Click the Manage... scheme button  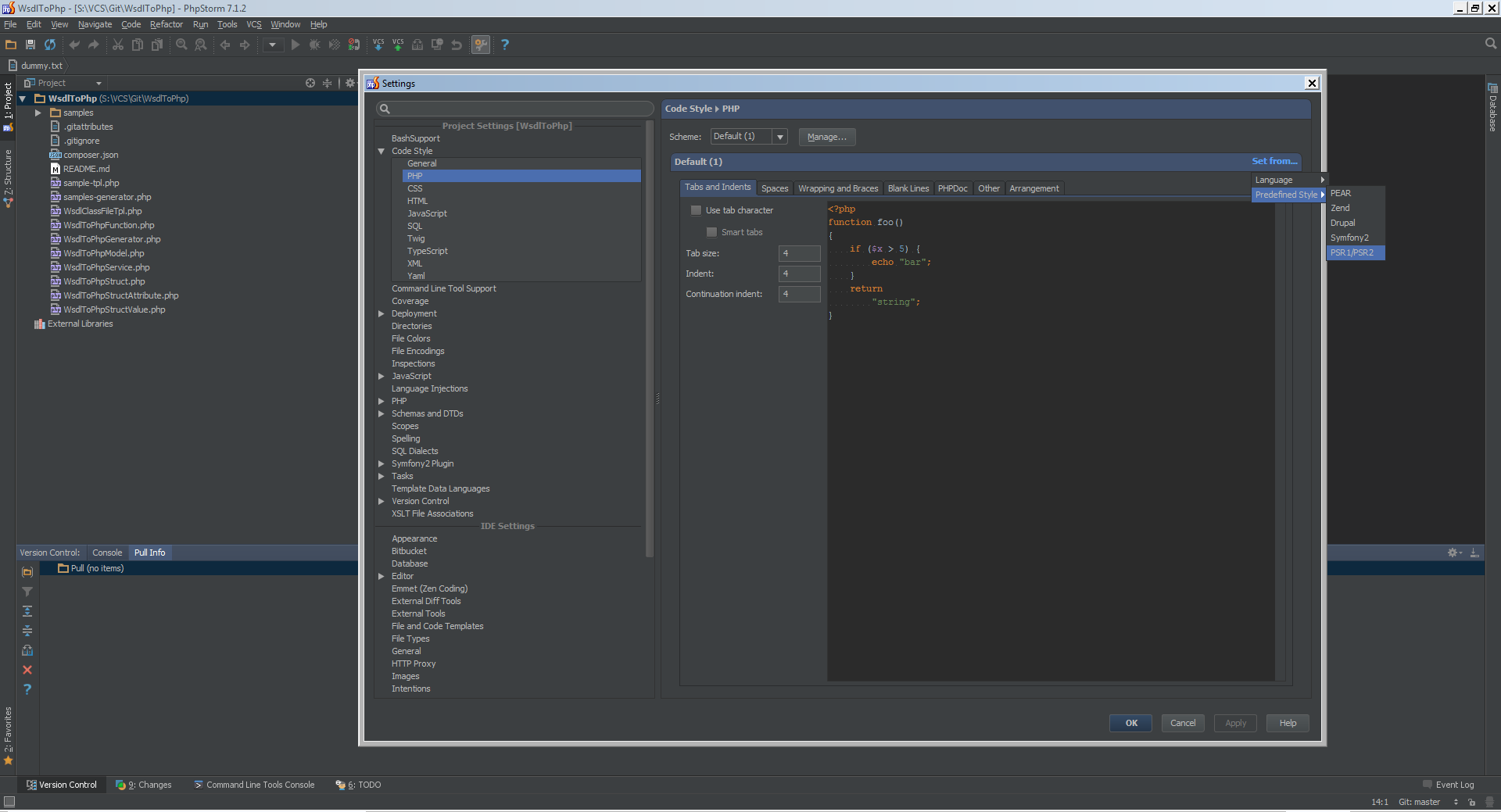(827, 137)
